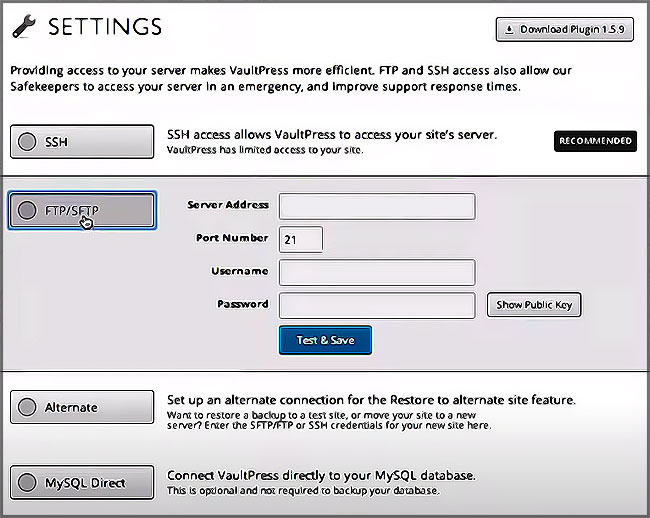This screenshot has height=518, width=650.
Task: Click the 'Username' label
Action: pyautogui.click(x=240, y=271)
